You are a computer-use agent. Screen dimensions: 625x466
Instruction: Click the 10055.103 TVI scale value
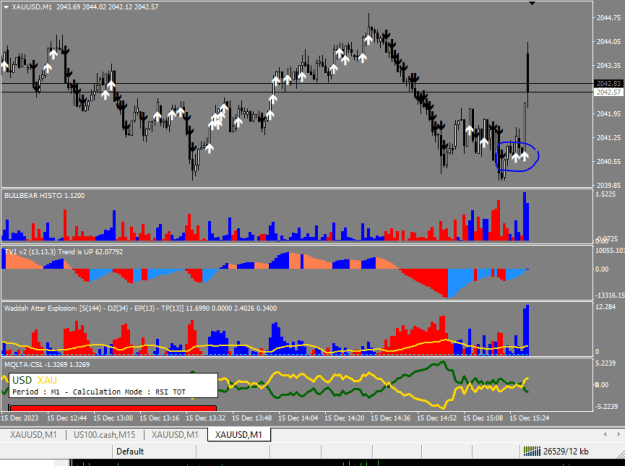pos(610,250)
